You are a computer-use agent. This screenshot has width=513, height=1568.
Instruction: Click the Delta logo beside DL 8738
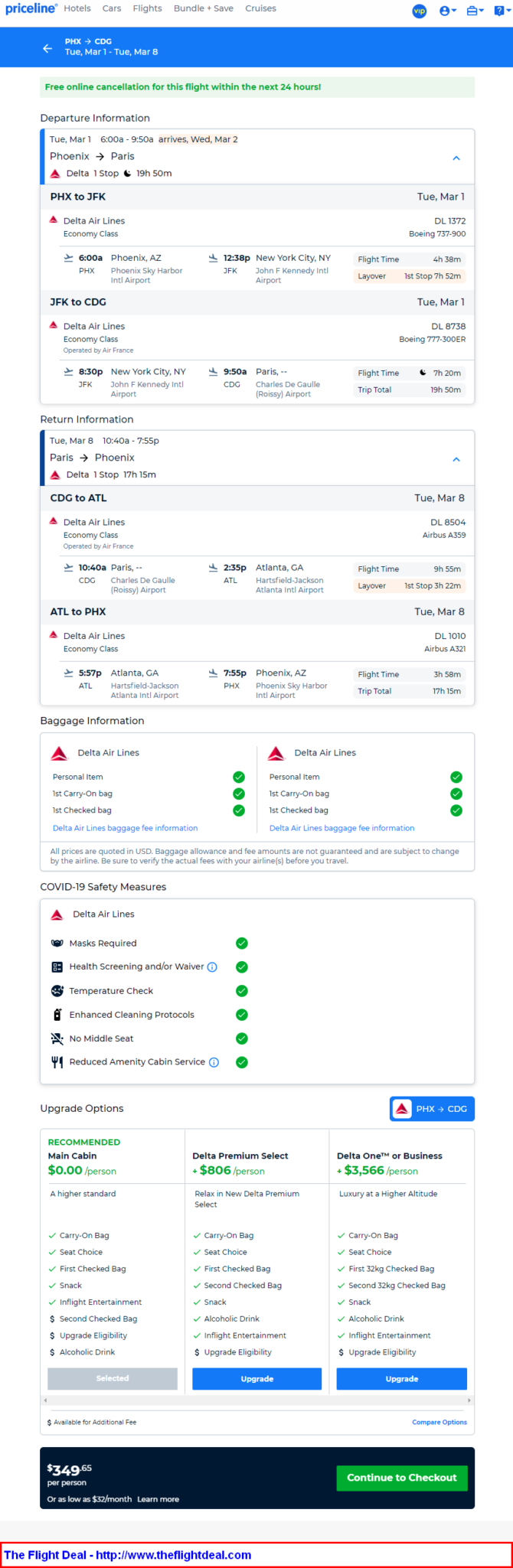tap(54, 325)
